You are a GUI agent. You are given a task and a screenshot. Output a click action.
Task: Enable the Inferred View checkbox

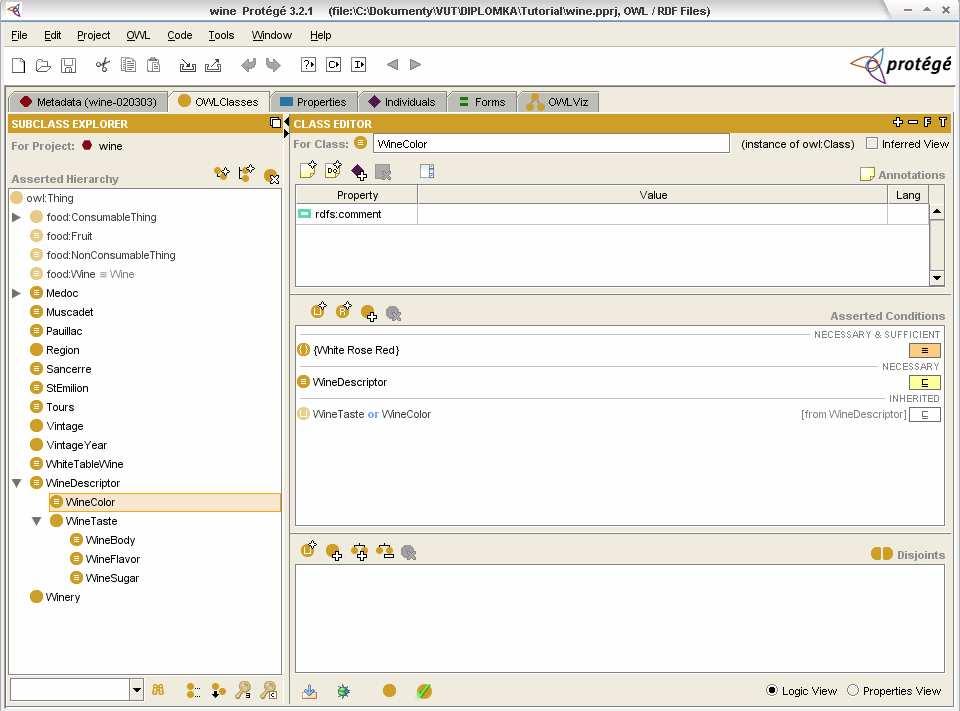click(x=872, y=143)
